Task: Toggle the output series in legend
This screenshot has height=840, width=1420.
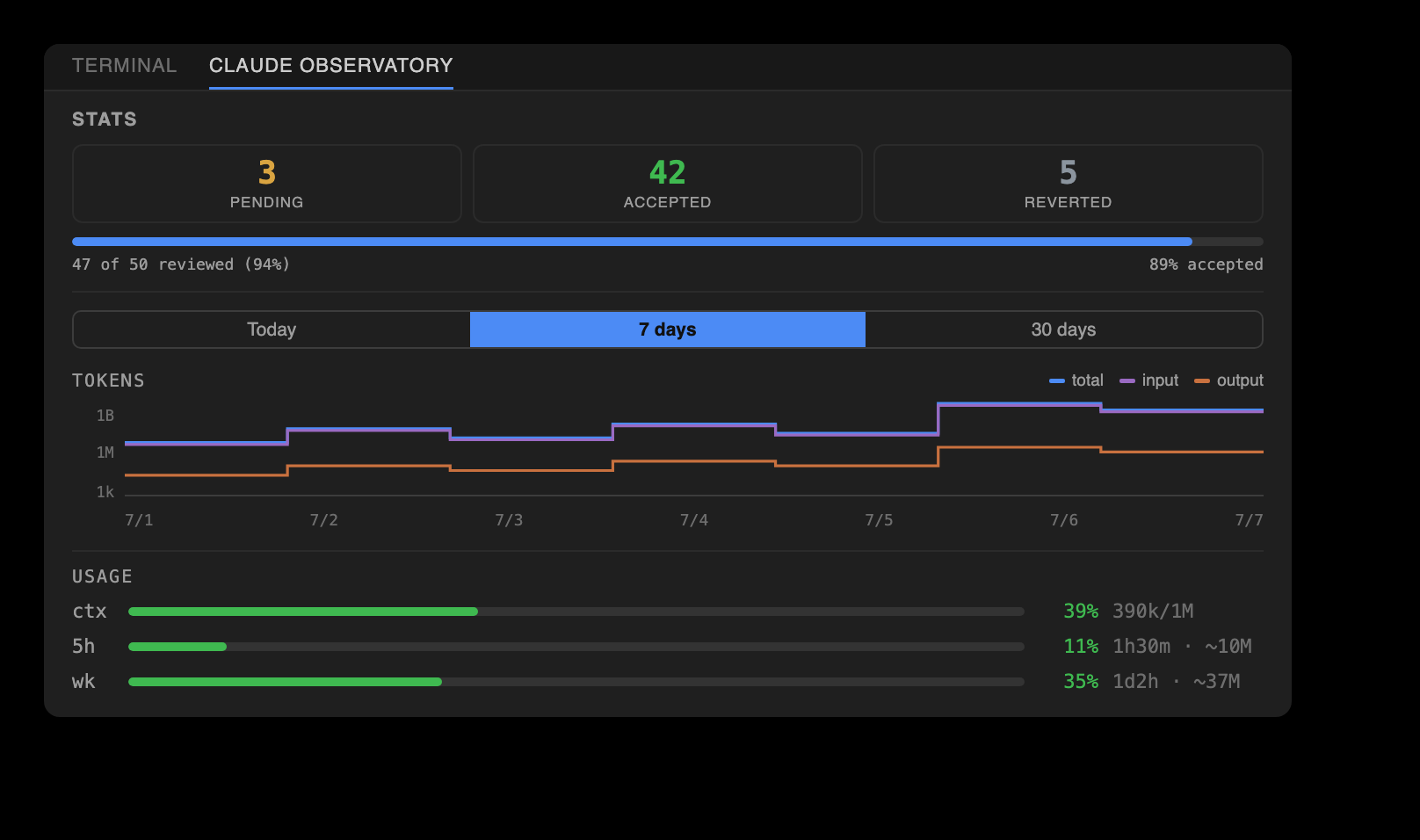Action: (x=1228, y=380)
